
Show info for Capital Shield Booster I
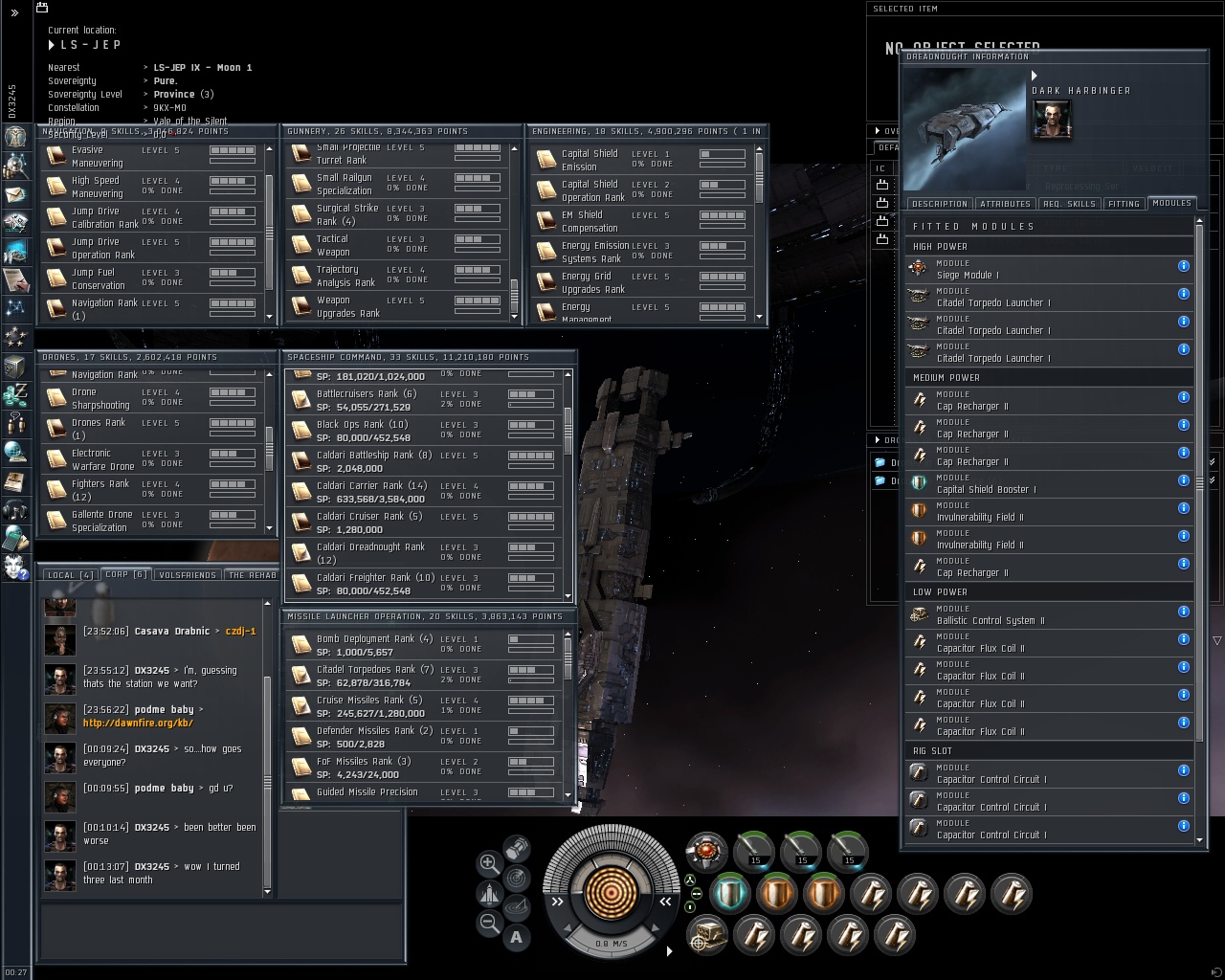[1184, 481]
